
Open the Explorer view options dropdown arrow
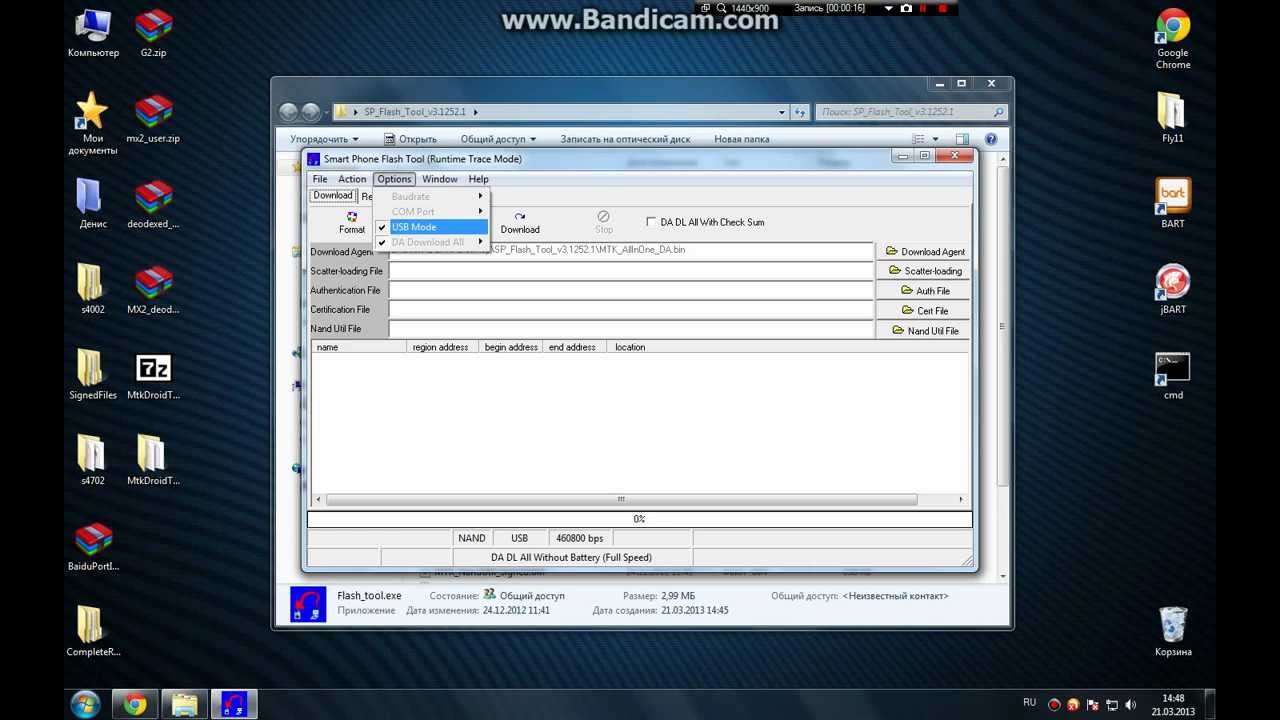(x=935, y=139)
